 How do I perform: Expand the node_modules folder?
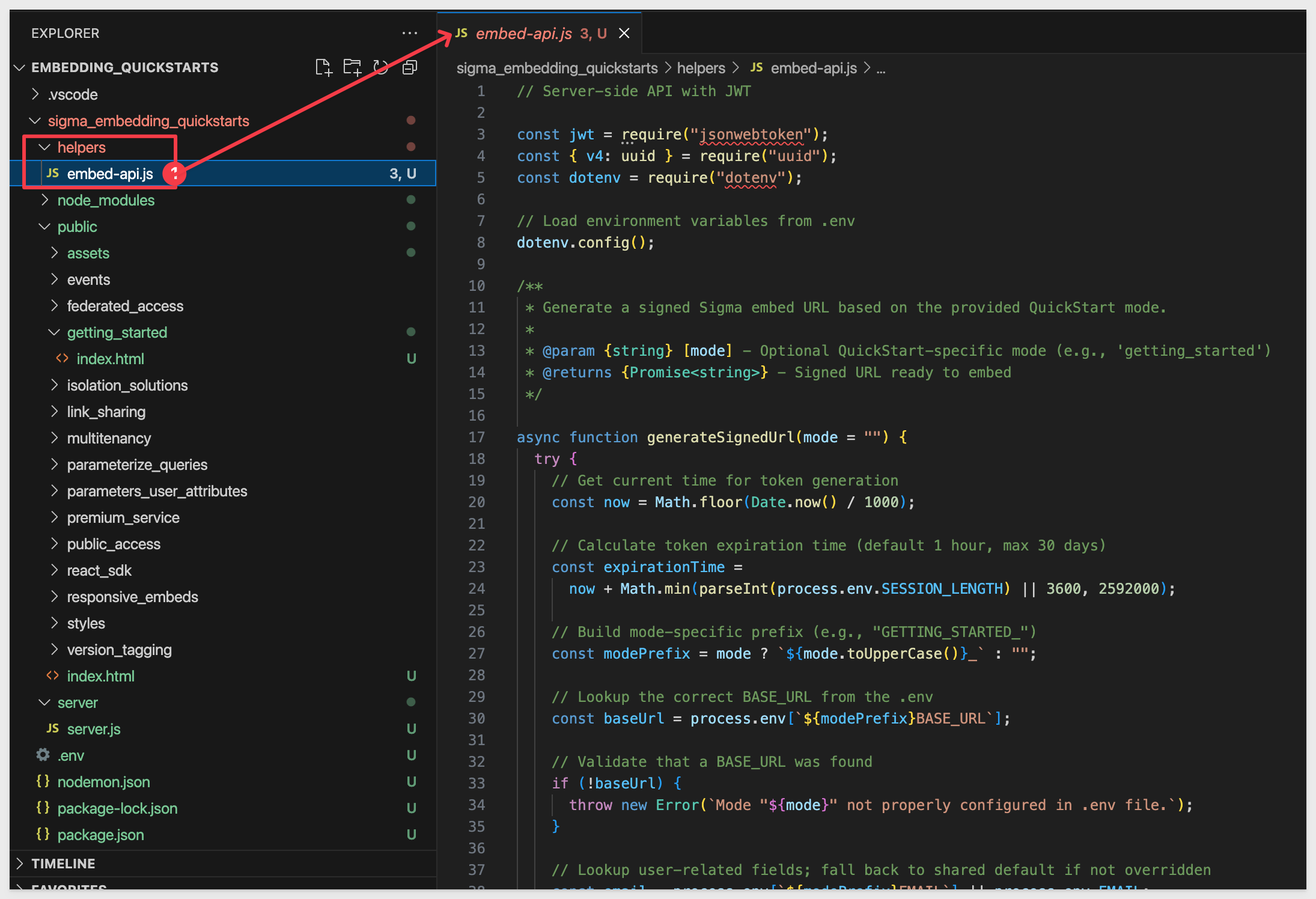point(44,200)
